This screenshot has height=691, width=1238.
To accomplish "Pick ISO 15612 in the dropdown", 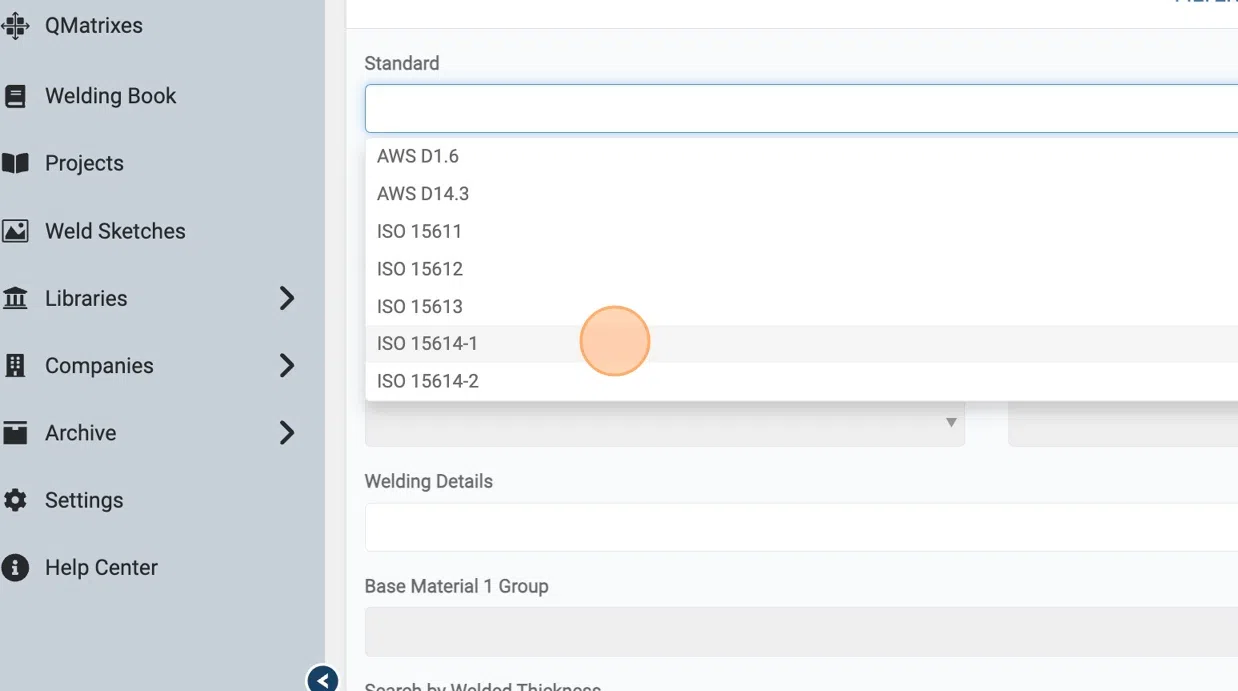I will pos(420,269).
